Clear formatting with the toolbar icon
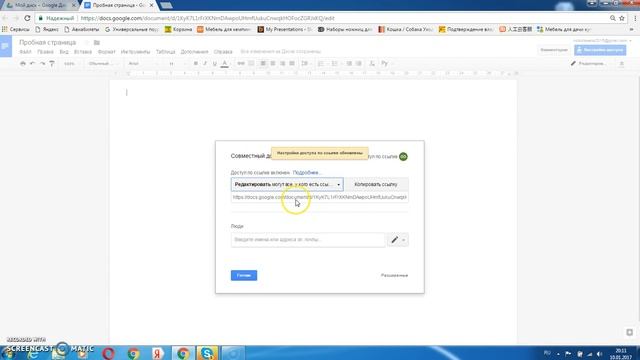Viewport: 640px width, 360px height. (x=372, y=64)
